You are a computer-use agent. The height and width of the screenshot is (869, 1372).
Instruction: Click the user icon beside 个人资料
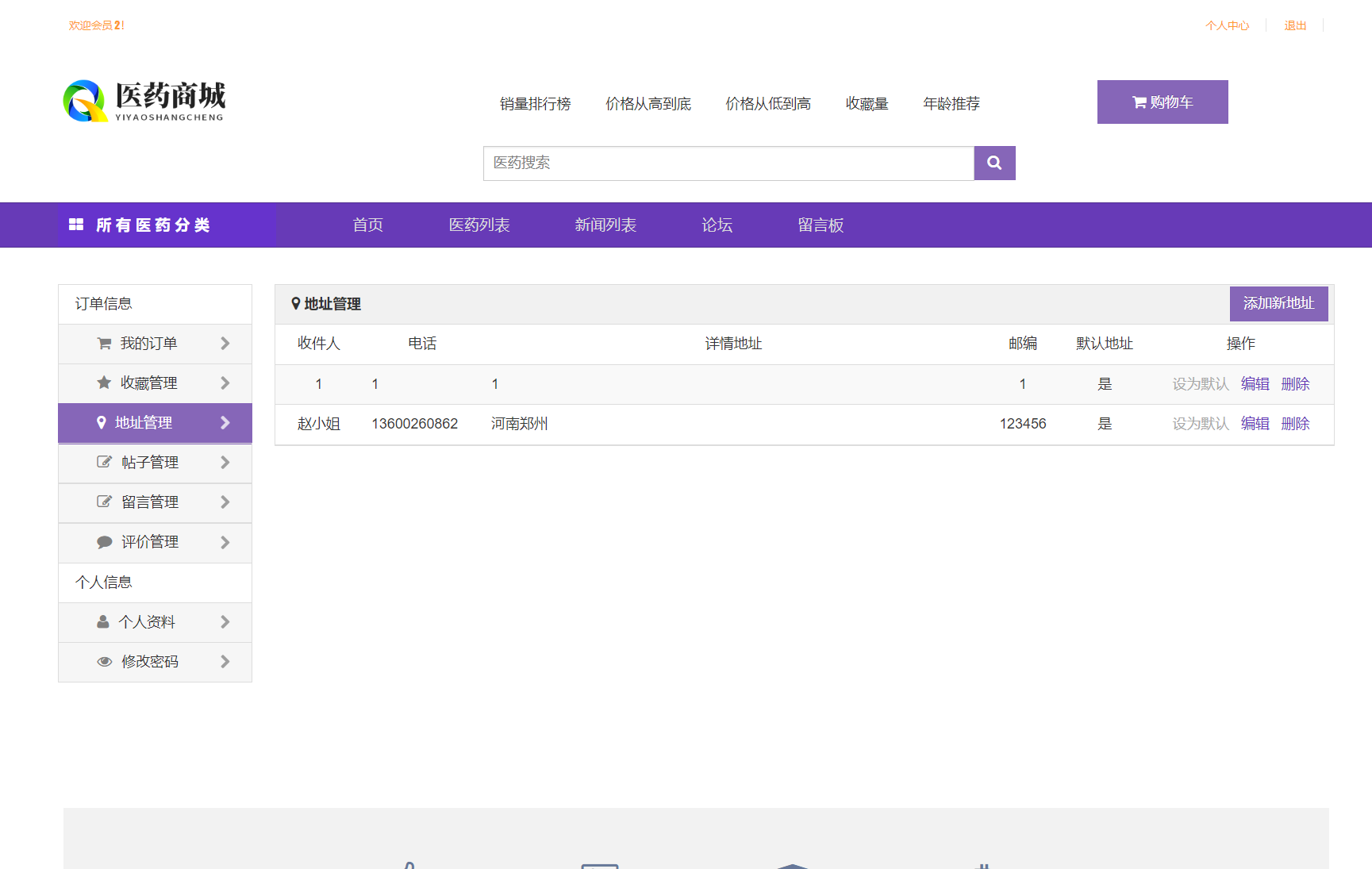click(103, 622)
